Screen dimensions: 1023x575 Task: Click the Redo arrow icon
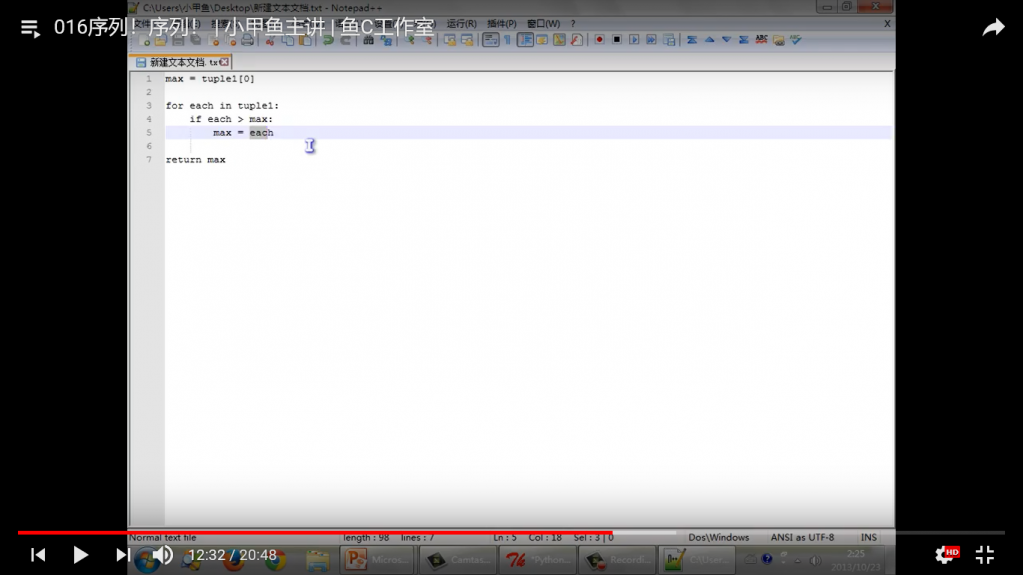coord(346,40)
